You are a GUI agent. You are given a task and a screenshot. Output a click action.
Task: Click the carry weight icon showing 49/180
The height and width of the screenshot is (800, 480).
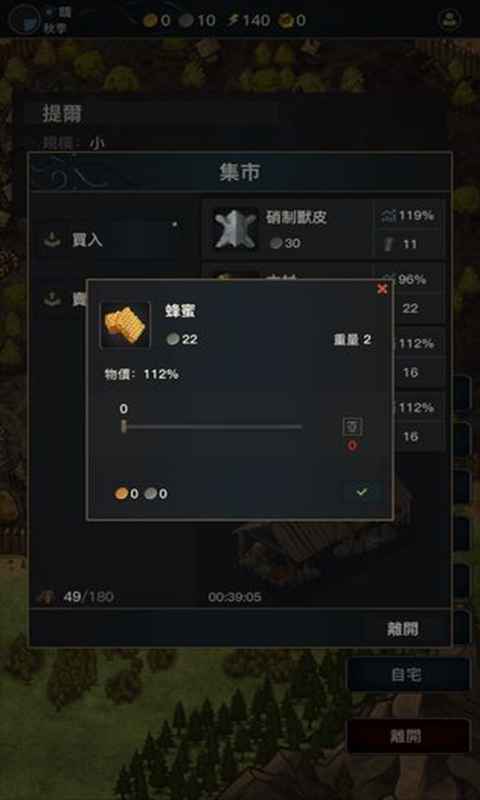click(x=47, y=596)
